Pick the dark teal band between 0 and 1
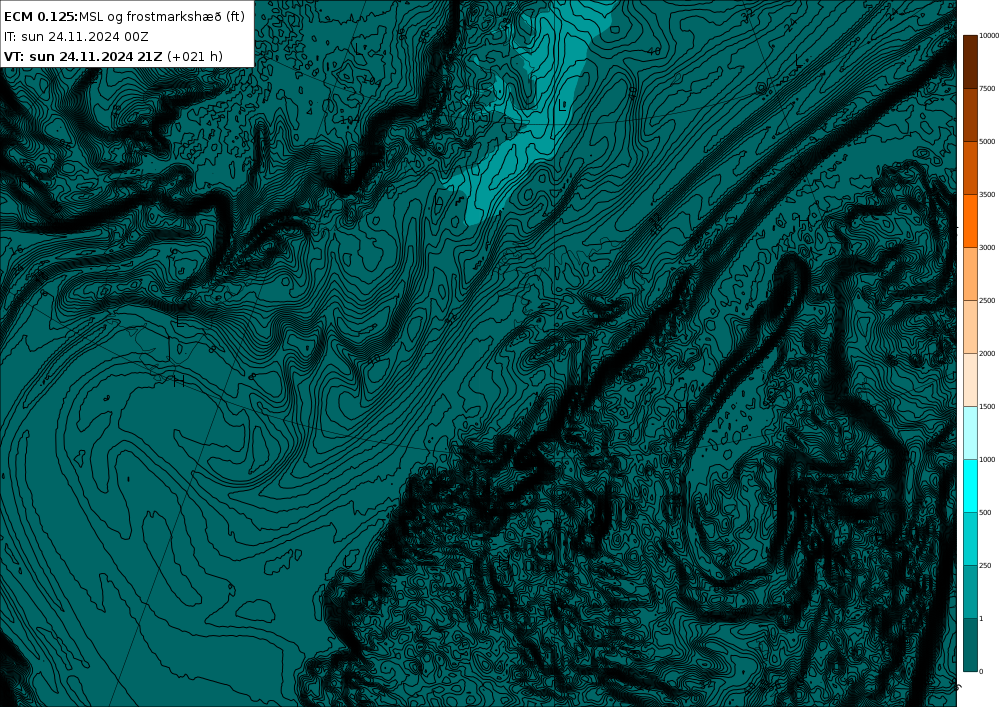Image resolution: width=1000 pixels, height=707 pixels. [970, 645]
